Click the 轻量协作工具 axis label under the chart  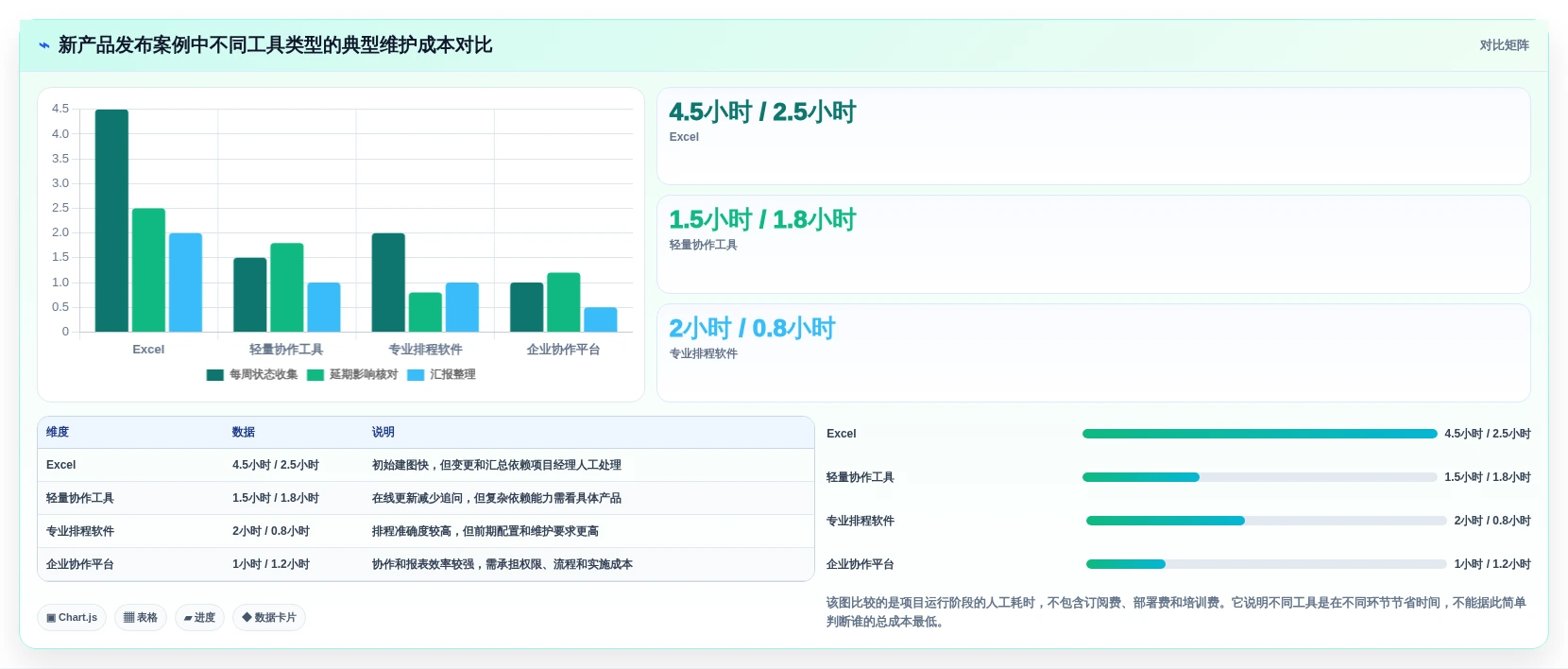pos(286,350)
